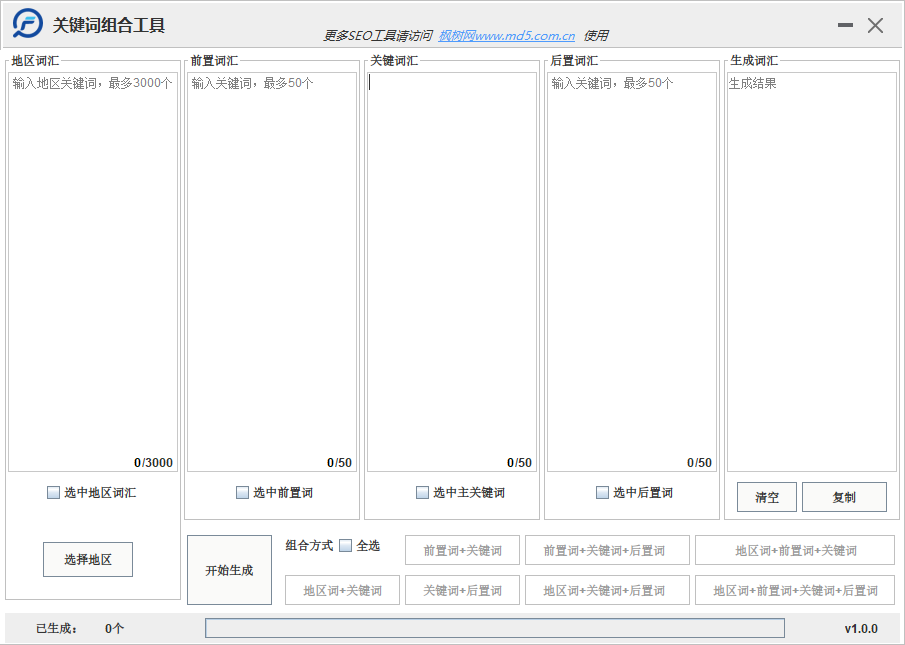Enable 全选 for combination modes

click(x=346, y=546)
